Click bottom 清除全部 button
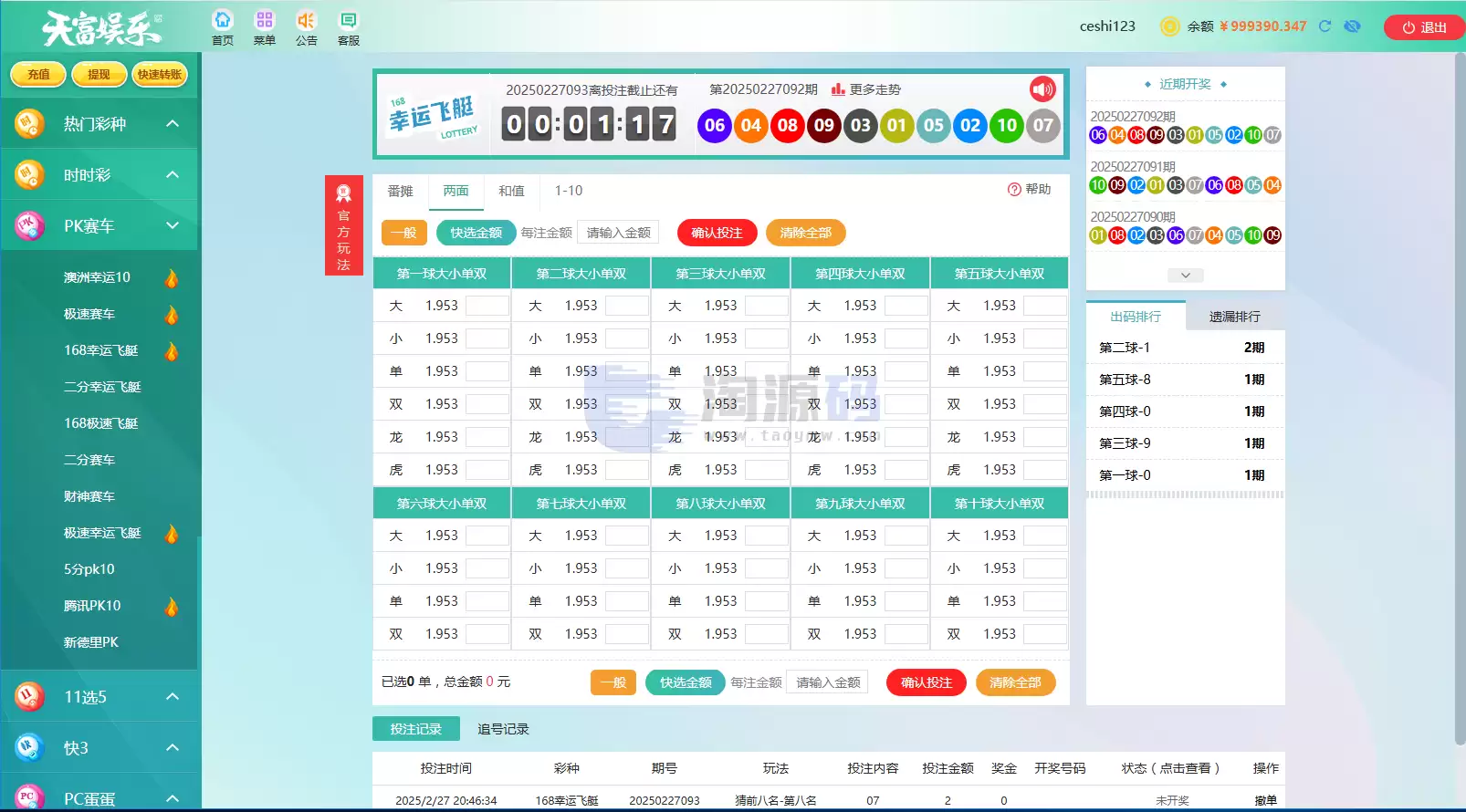 click(1016, 682)
